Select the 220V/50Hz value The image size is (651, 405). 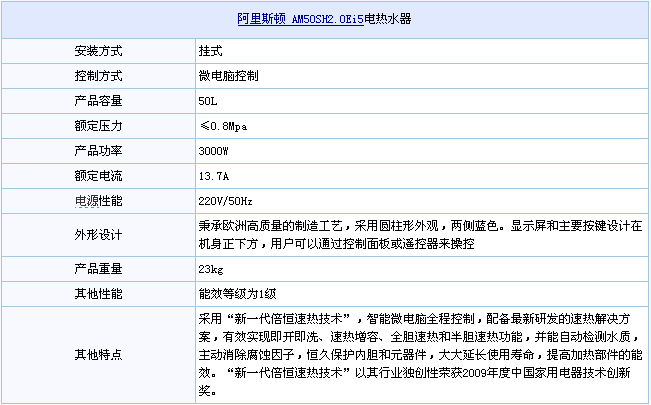point(227,201)
